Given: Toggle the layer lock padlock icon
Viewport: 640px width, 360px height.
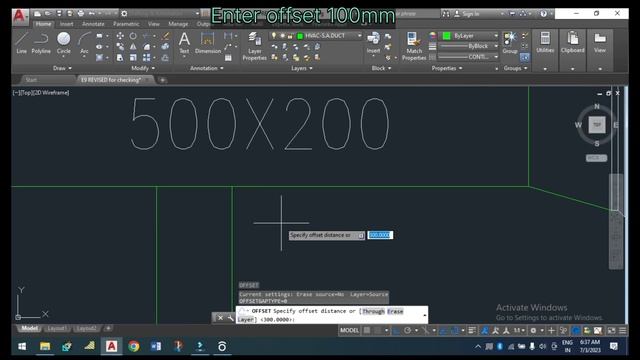Looking at the screenshot, I should [x=290, y=36].
